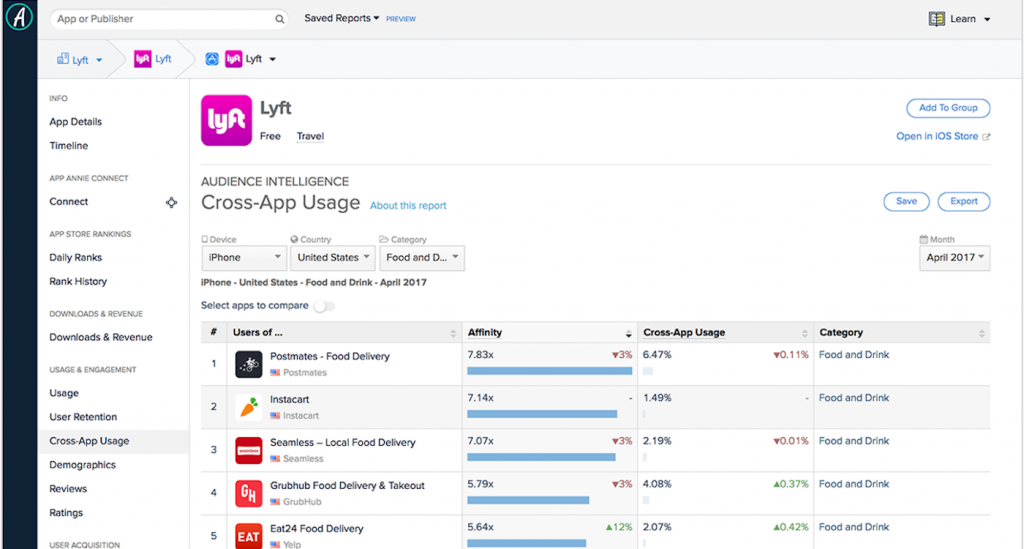Open Demographics in sidebar
The height and width of the screenshot is (549, 1024).
tap(82, 465)
